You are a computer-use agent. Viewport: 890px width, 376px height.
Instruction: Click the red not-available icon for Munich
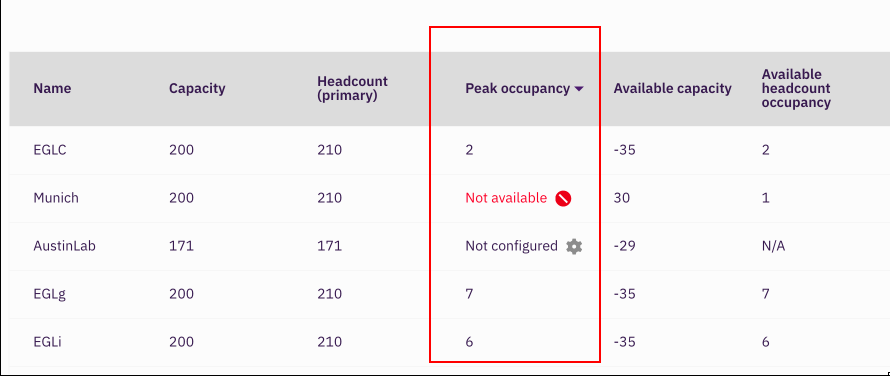click(563, 198)
